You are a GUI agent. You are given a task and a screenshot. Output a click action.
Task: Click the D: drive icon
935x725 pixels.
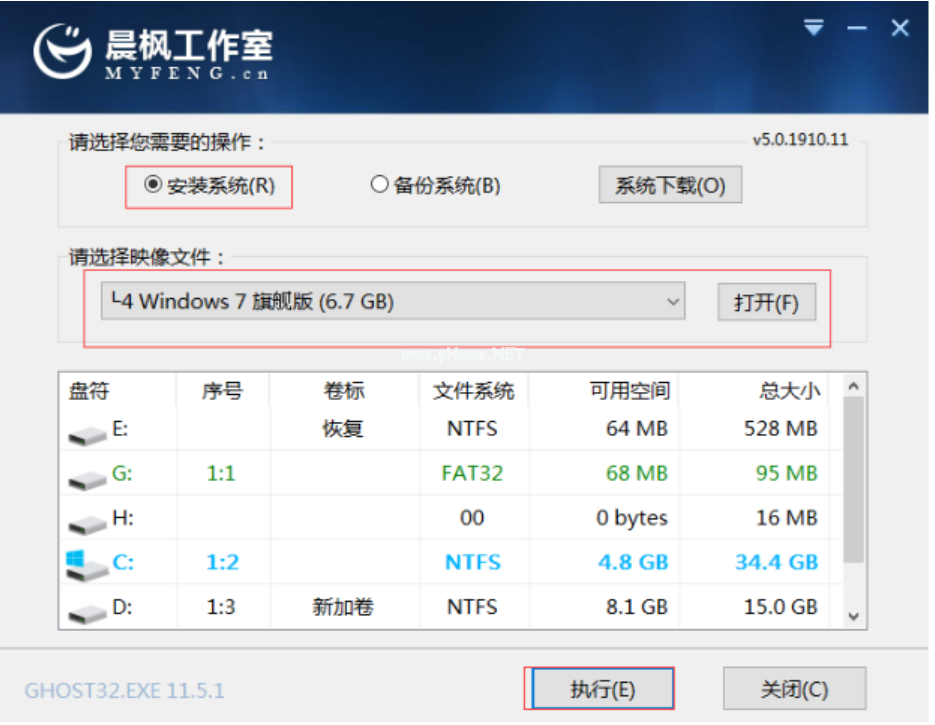(87, 610)
